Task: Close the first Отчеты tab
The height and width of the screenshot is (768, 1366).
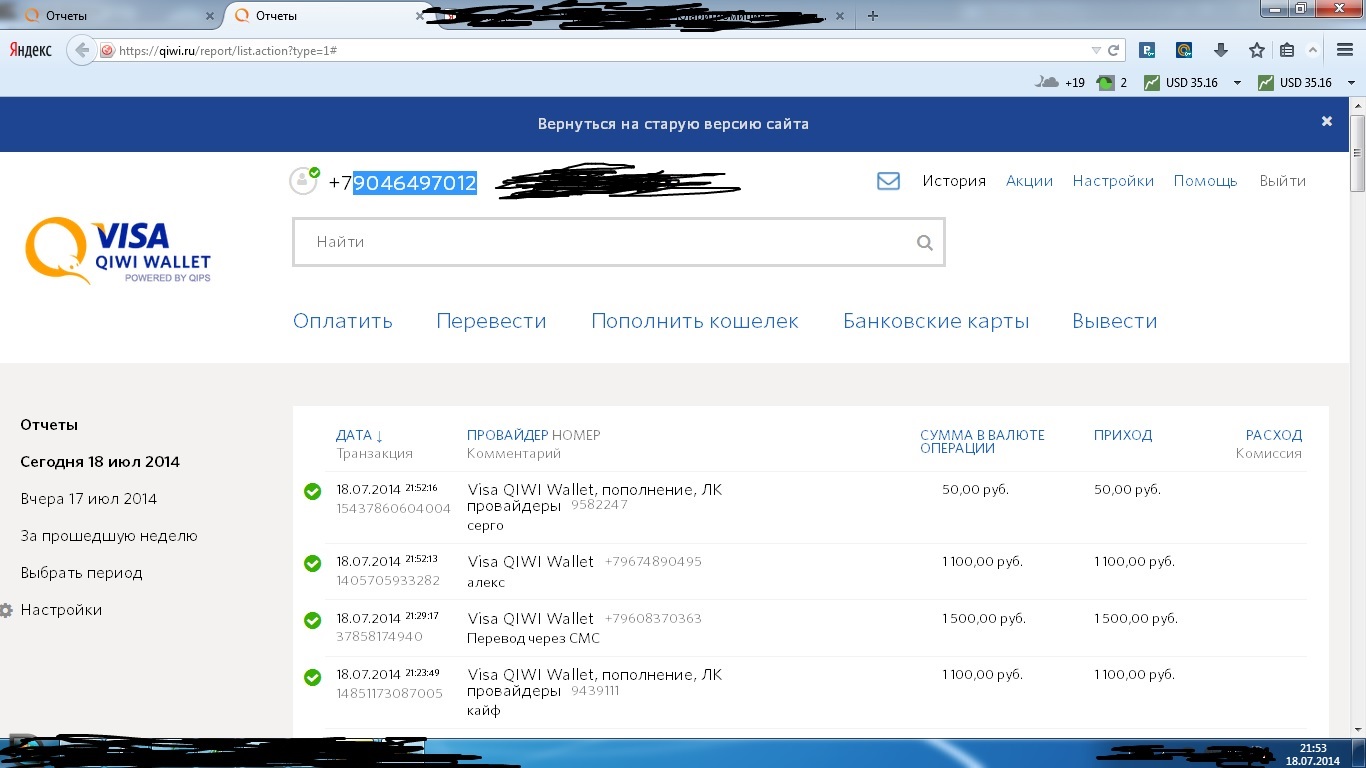Action: point(209,16)
